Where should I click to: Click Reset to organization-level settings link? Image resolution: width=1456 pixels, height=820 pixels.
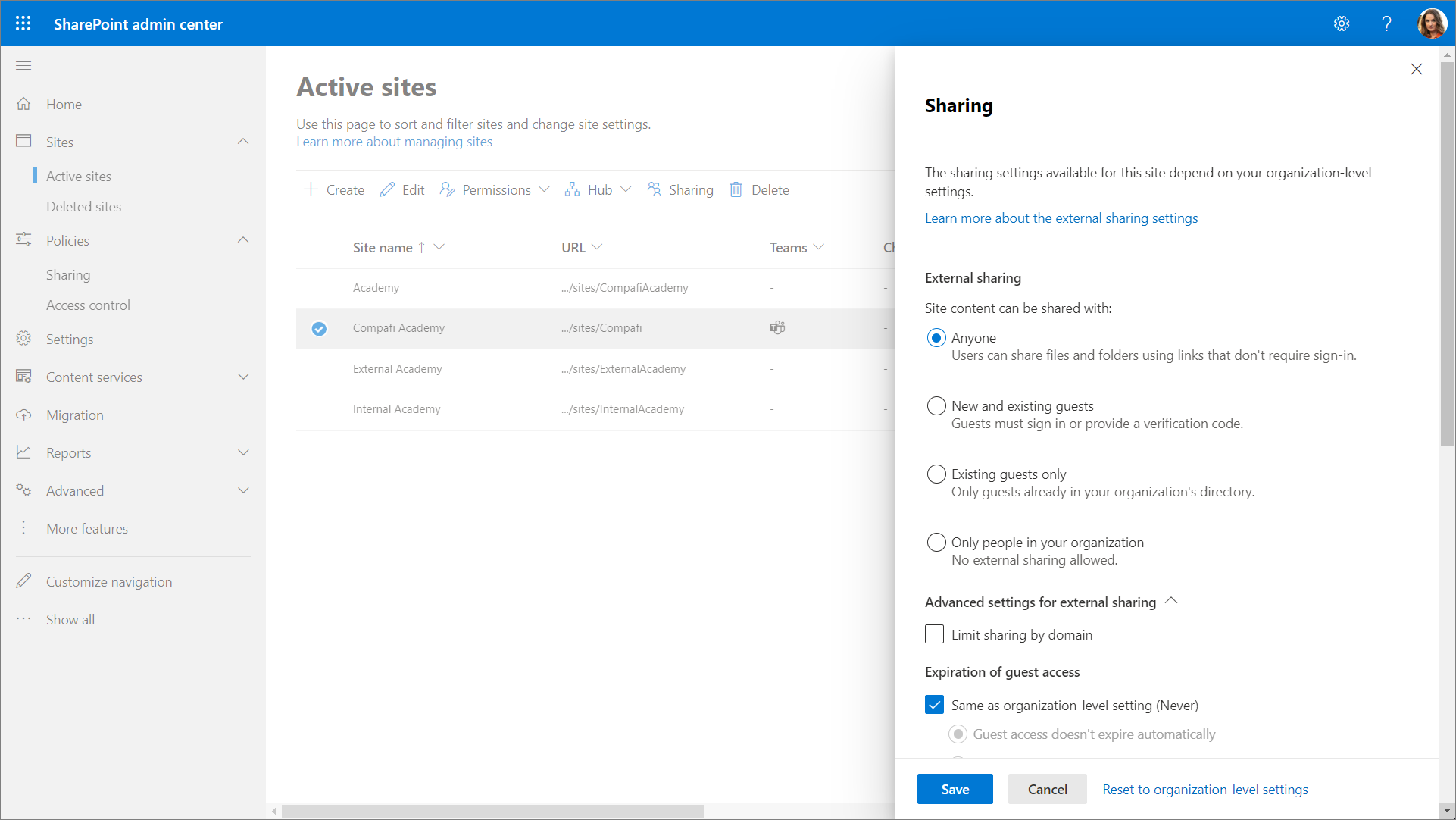click(x=1204, y=790)
